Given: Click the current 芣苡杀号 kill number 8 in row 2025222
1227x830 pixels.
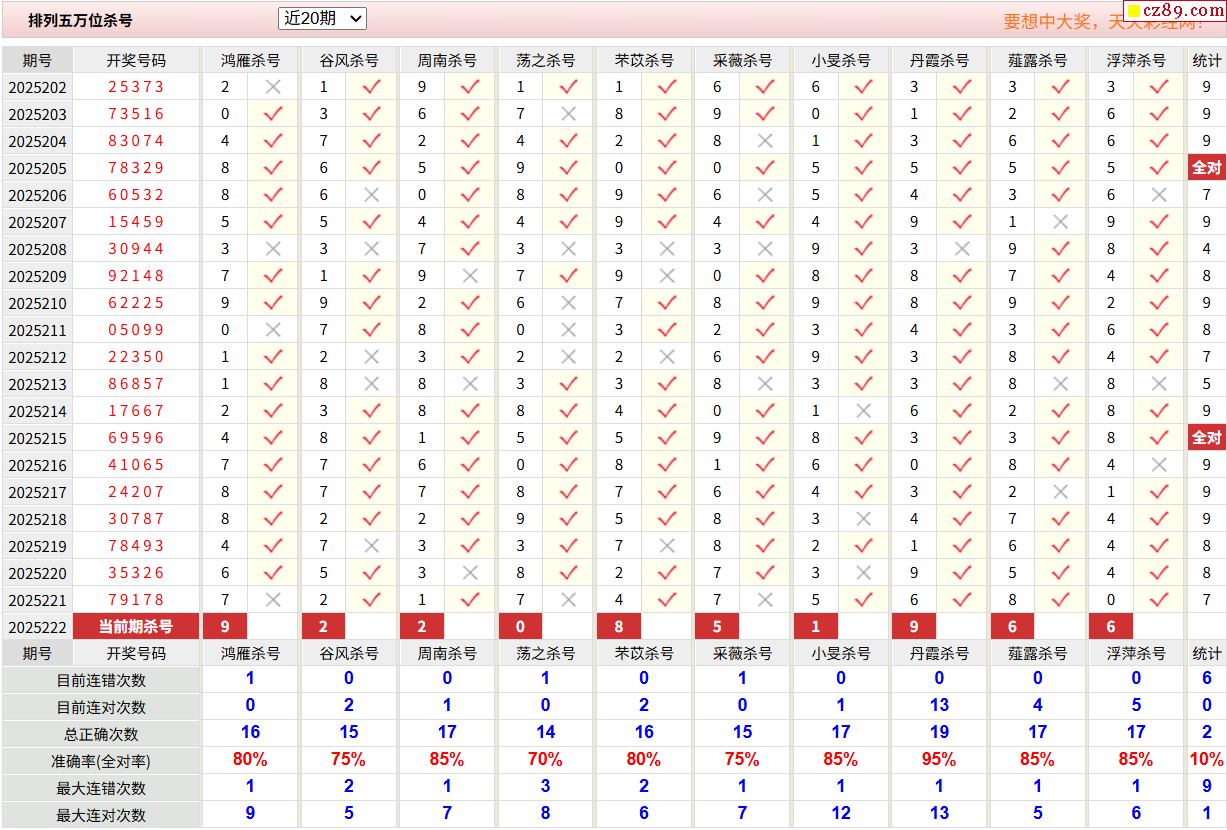Looking at the screenshot, I should pos(619,627).
